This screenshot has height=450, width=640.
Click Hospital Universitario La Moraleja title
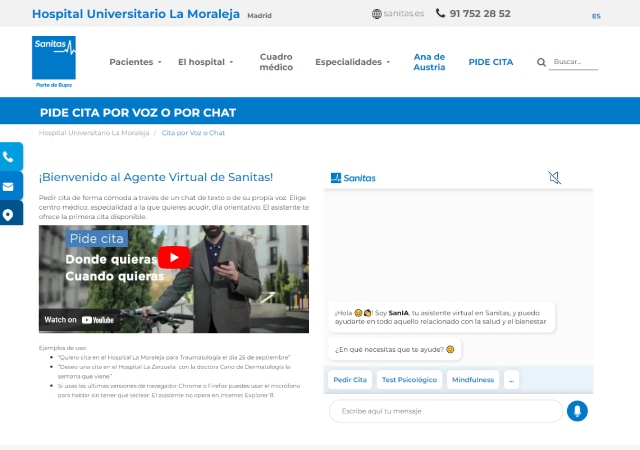point(136,14)
